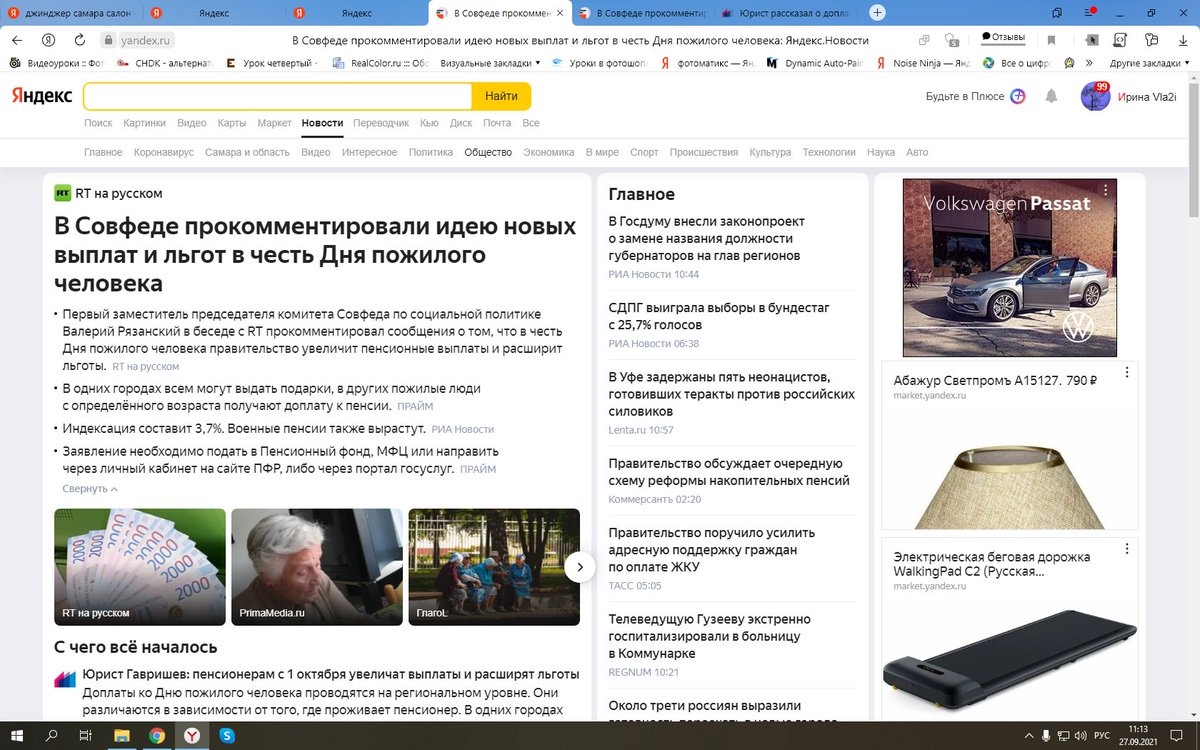Click the RT на русском source logo

[63, 193]
